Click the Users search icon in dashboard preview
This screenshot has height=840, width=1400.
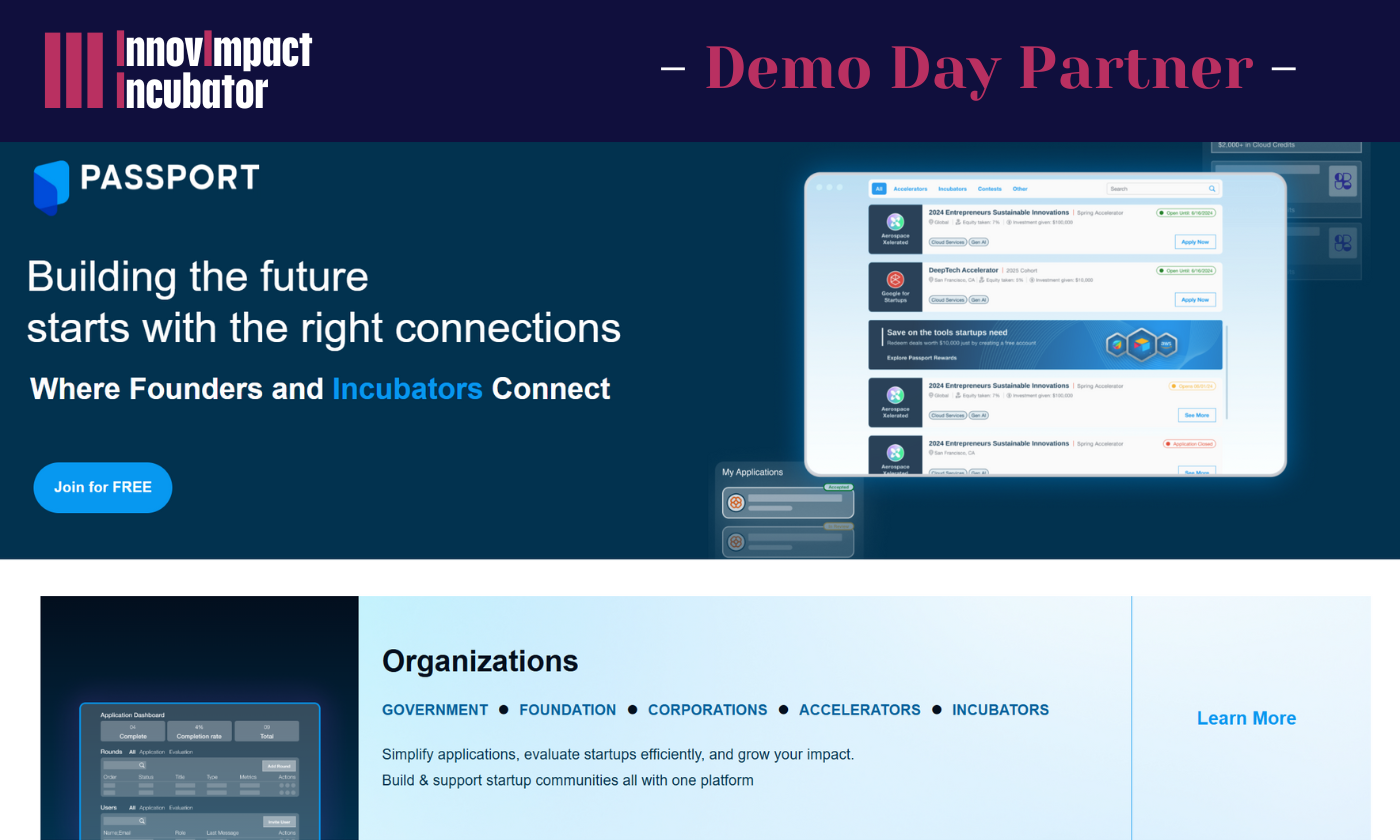[x=142, y=821]
